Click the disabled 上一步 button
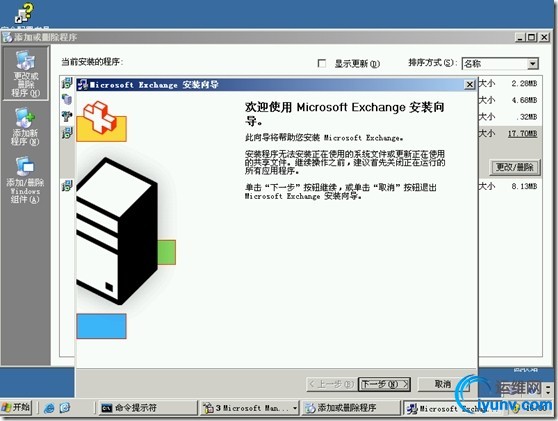 click(x=331, y=384)
